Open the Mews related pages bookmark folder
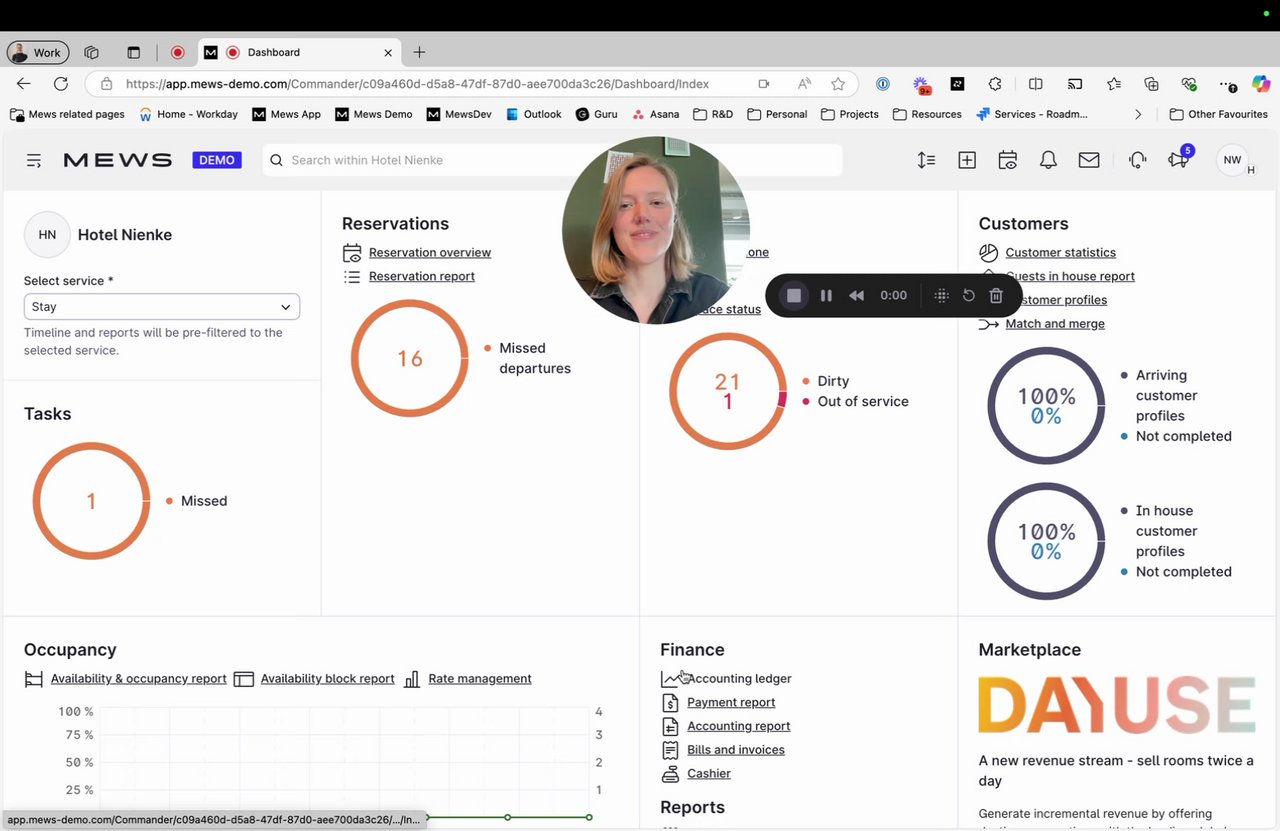The image size is (1280, 831). coord(67,114)
